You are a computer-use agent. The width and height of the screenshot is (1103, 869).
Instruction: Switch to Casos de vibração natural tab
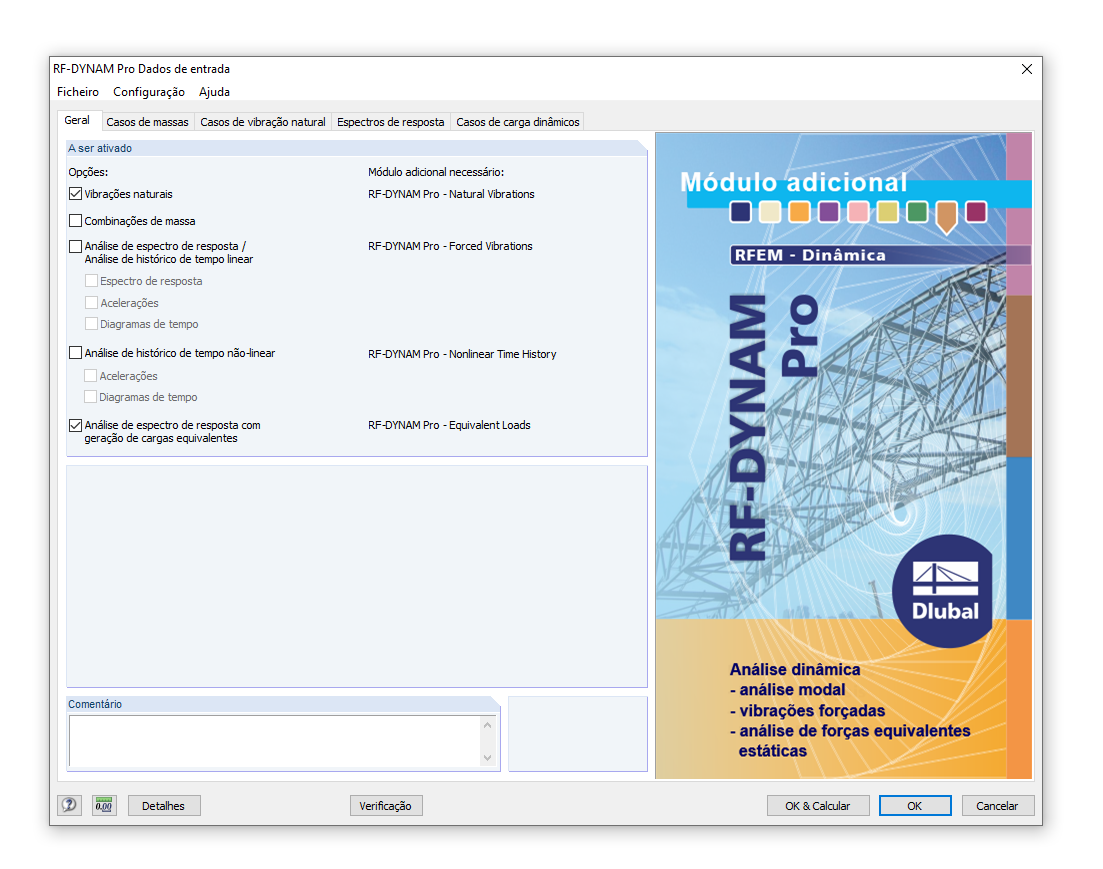tap(263, 122)
